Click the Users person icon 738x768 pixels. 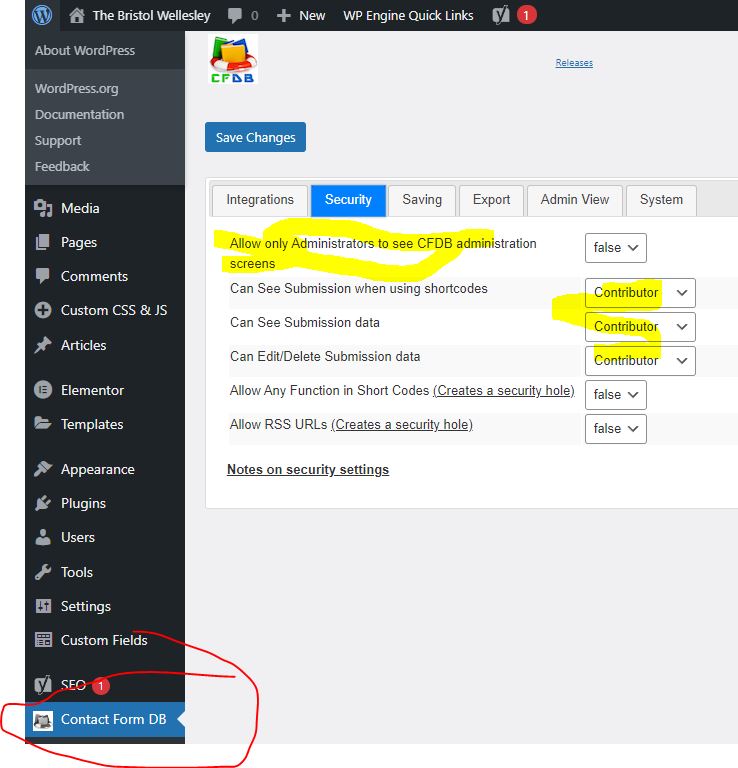43,537
